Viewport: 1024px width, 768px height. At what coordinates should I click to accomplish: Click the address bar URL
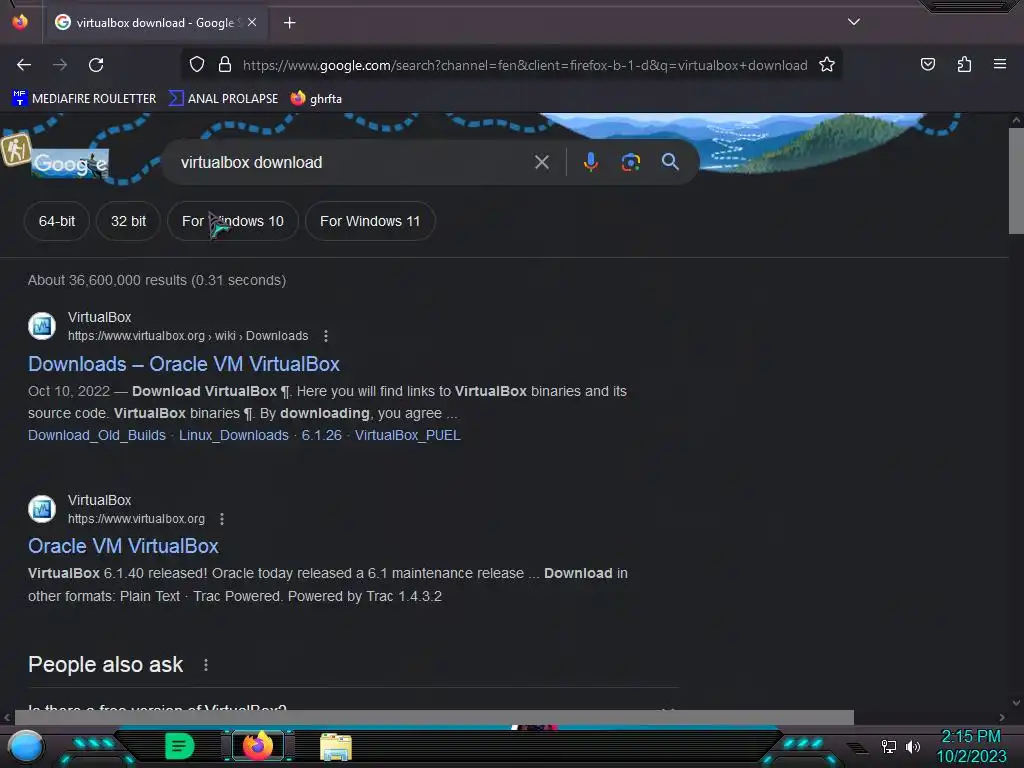pos(525,65)
